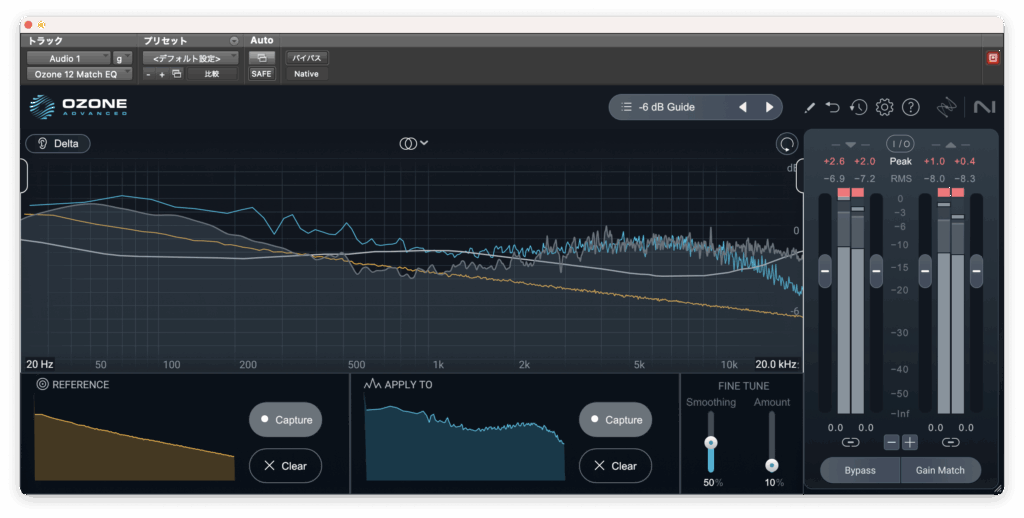Image resolution: width=1024 pixels, height=518 pixels.
Task: Expand the channel mode dropdown with overlapping circles
Action: (414, 143)
